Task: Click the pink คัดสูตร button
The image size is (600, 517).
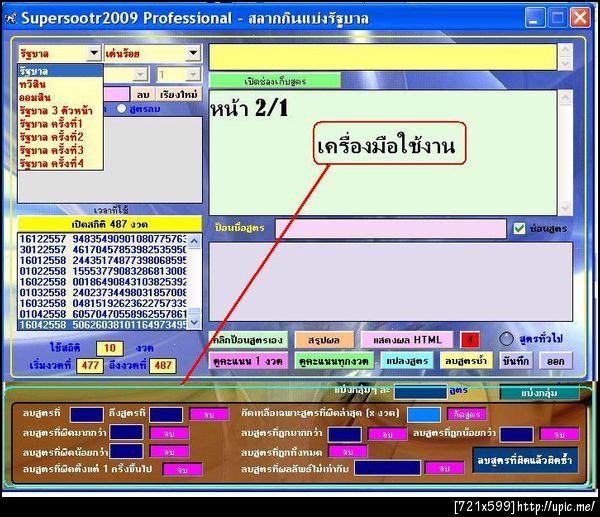Action: [466, 414]
